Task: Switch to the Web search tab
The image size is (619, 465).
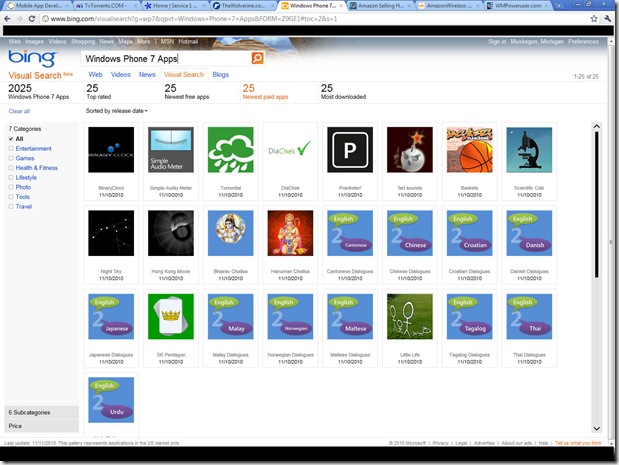Action: pos(95,74)
